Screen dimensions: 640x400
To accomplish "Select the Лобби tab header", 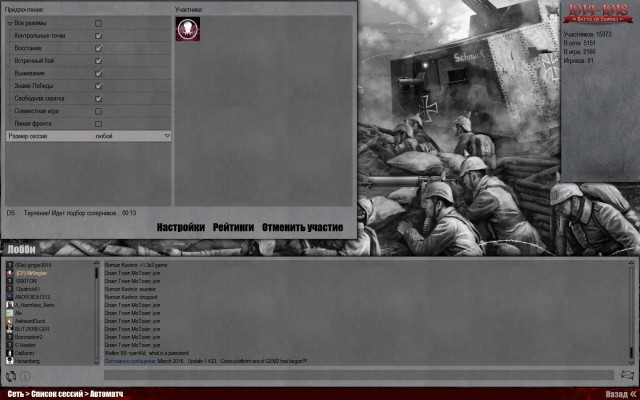I will pyautogui.click(x=21, y=249).
